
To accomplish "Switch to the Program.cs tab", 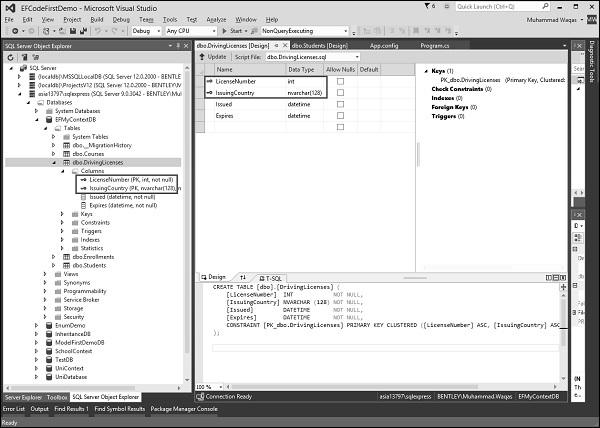I will pos(432,44).
